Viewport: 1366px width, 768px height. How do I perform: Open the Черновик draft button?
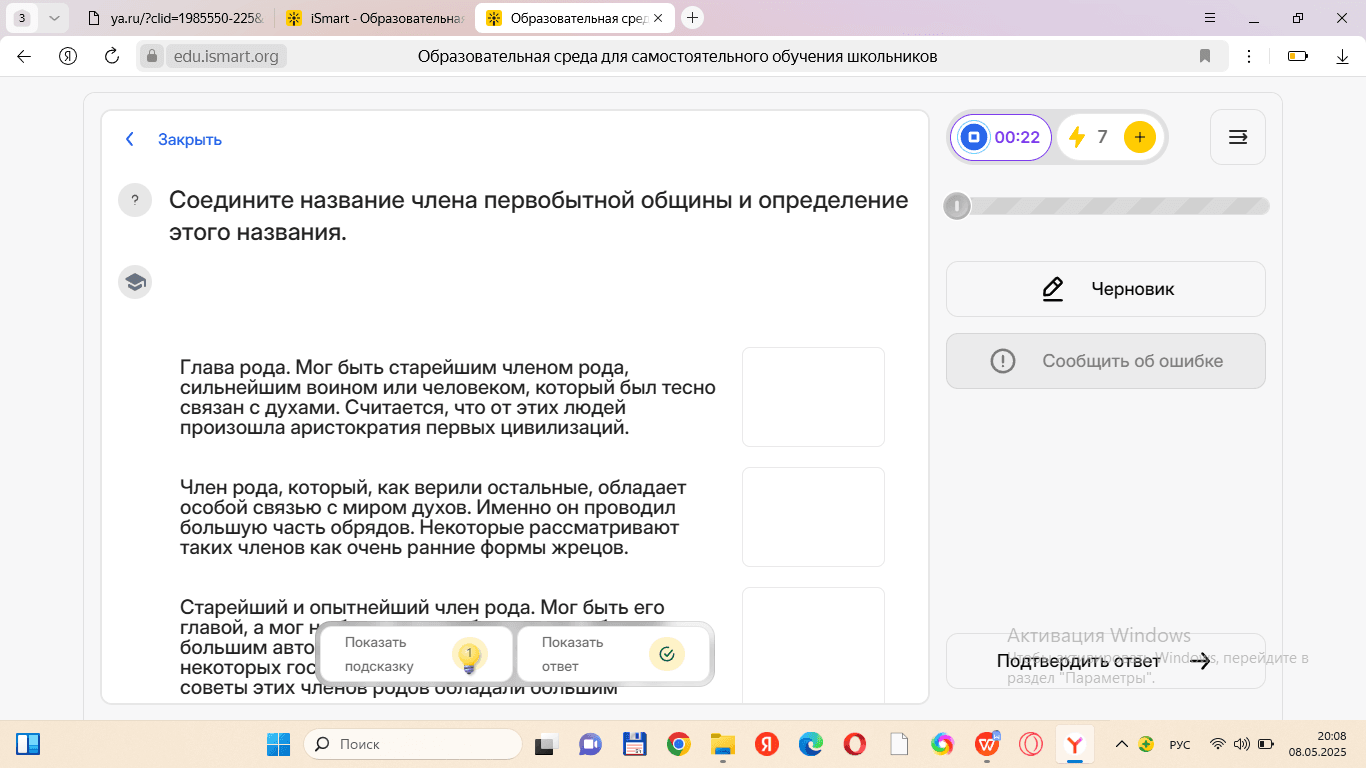(x=1106, y=289)
